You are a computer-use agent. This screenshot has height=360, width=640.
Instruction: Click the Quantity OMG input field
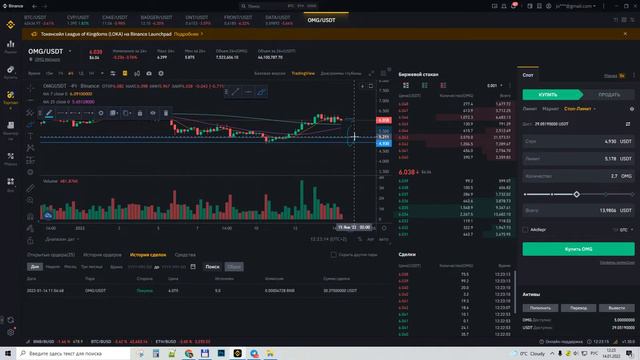pyautogui.click(x=578, y=176)
